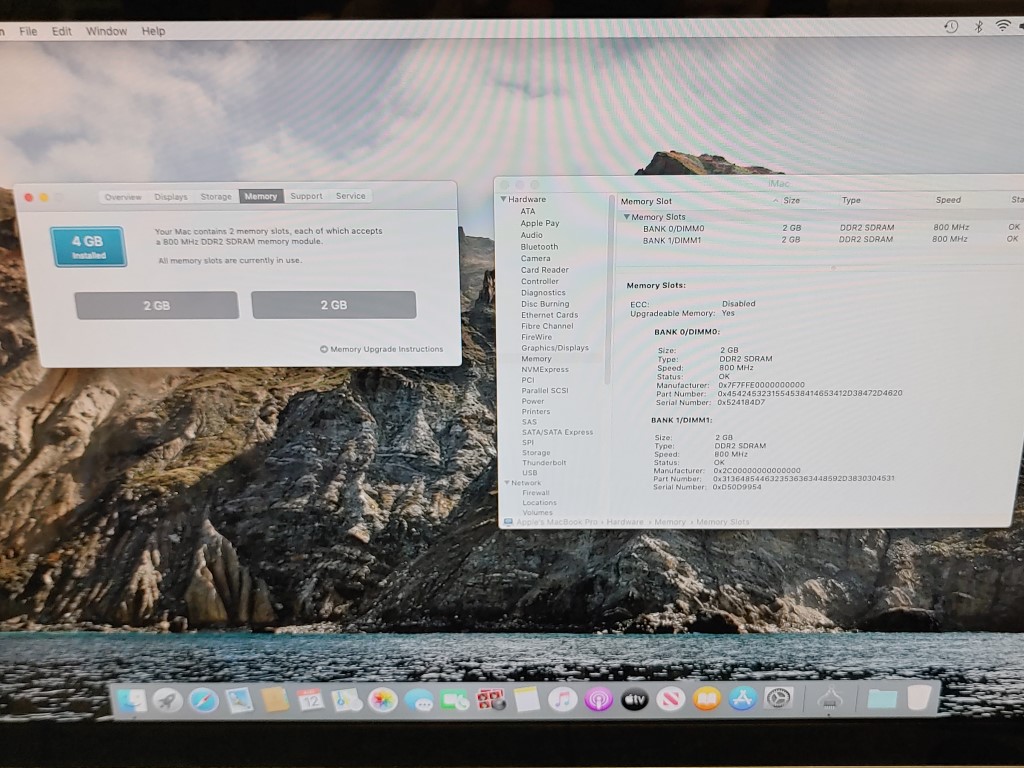Screen dimensions: 1024x768
Task: Open Books app in dock
Action: 706,699
